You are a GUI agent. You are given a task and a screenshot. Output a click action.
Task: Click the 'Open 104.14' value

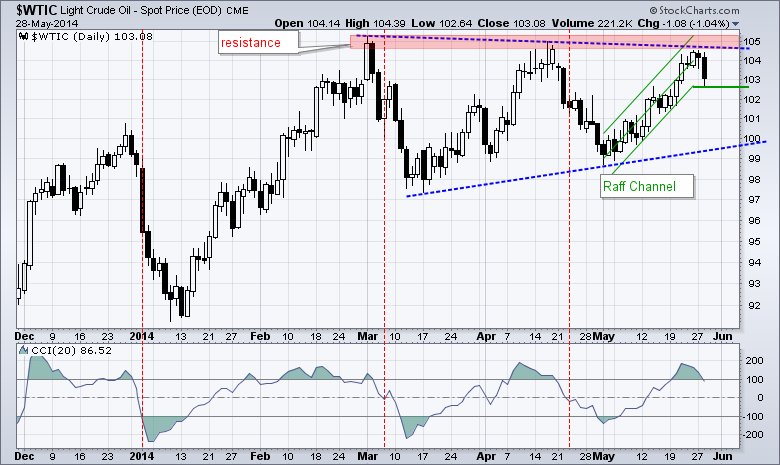coord(307,23)
